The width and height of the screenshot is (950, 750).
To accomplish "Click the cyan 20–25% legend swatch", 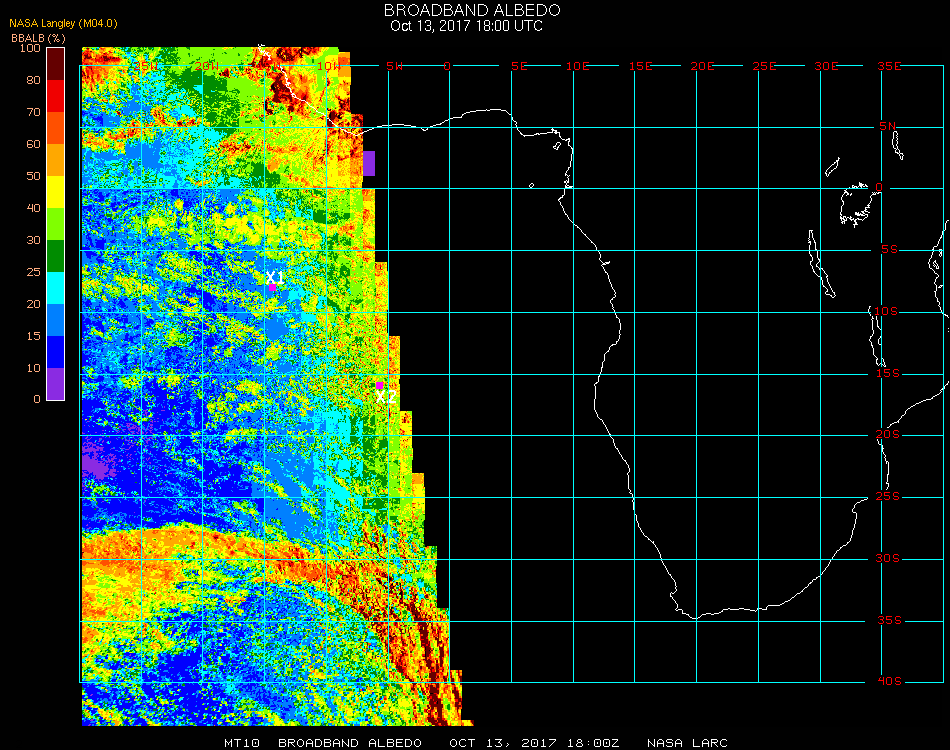I will click(x=56, y=288).
